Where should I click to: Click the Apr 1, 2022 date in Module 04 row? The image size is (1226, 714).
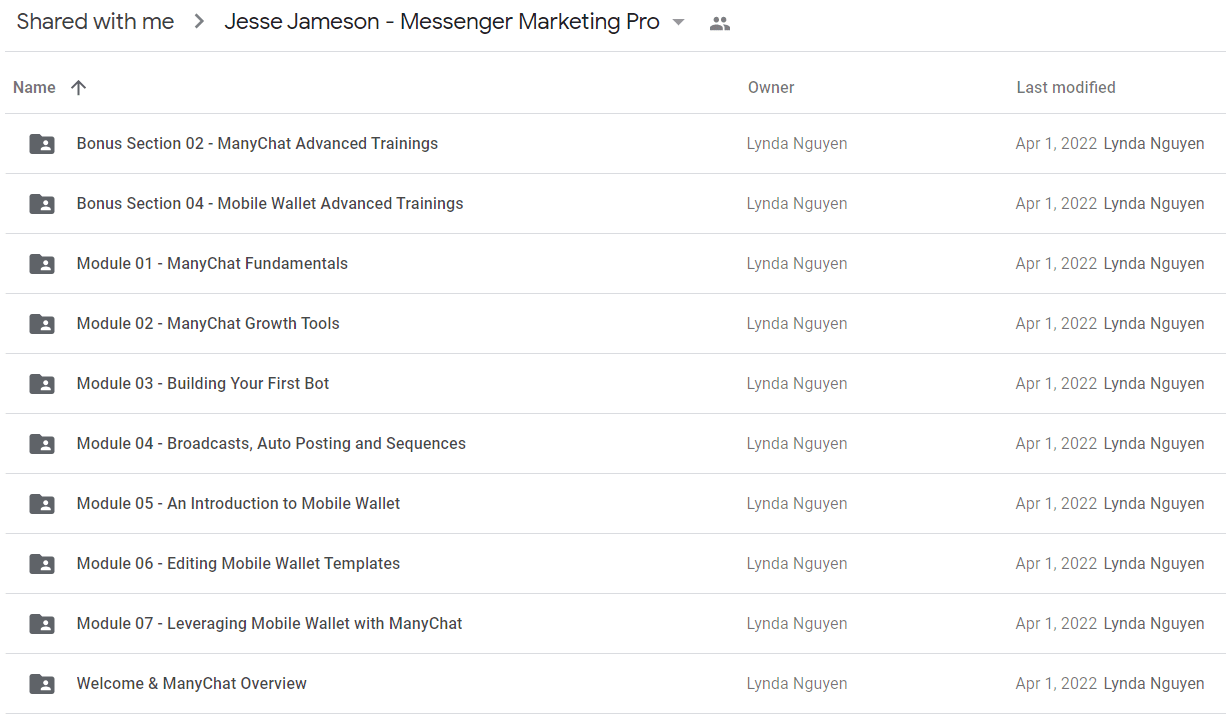(1056, 443)
